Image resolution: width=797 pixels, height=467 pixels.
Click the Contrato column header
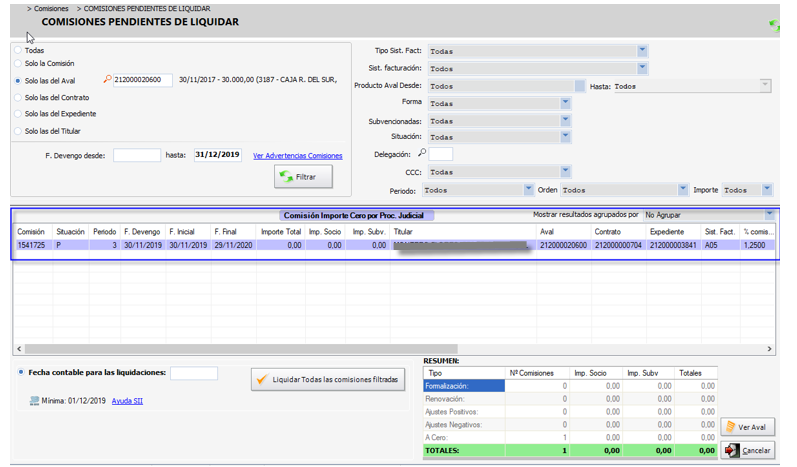pyautogui.click(x=619, y=231)
